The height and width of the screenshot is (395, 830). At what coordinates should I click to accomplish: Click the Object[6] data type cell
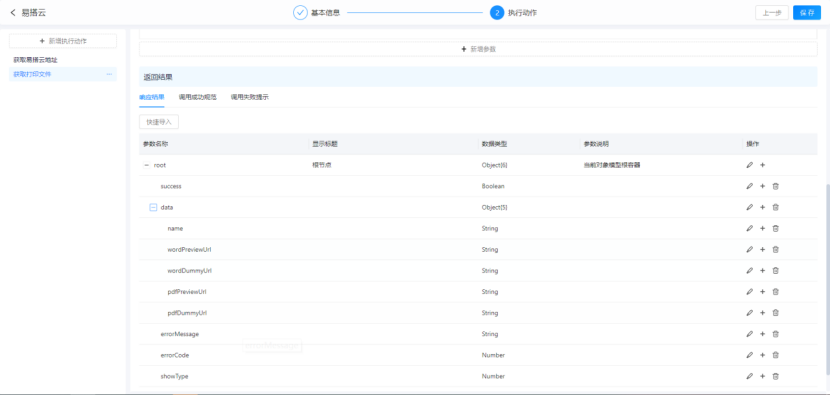494,165
